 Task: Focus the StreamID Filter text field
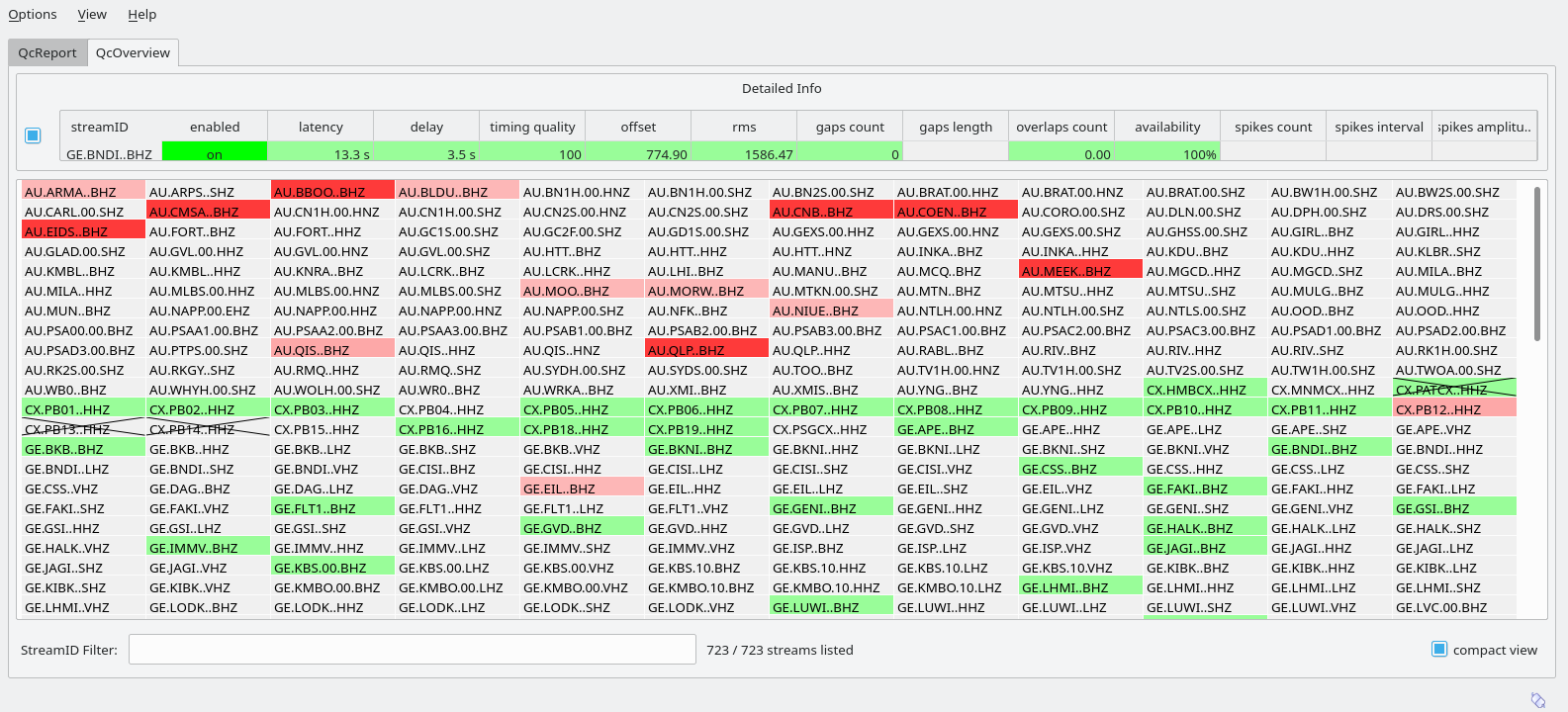tap(412, 650)
